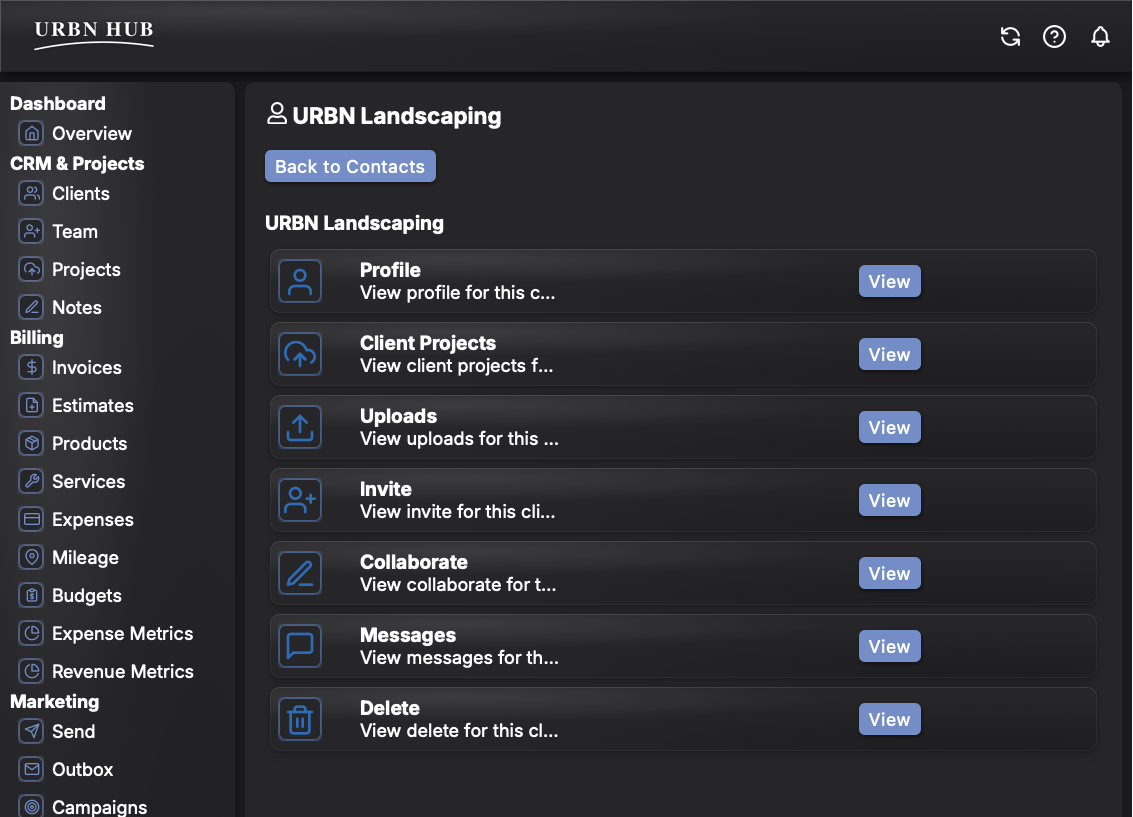Click the Services wrench icon
Viewport: 1133px width, 817px height.
click(x=32, y=482)
